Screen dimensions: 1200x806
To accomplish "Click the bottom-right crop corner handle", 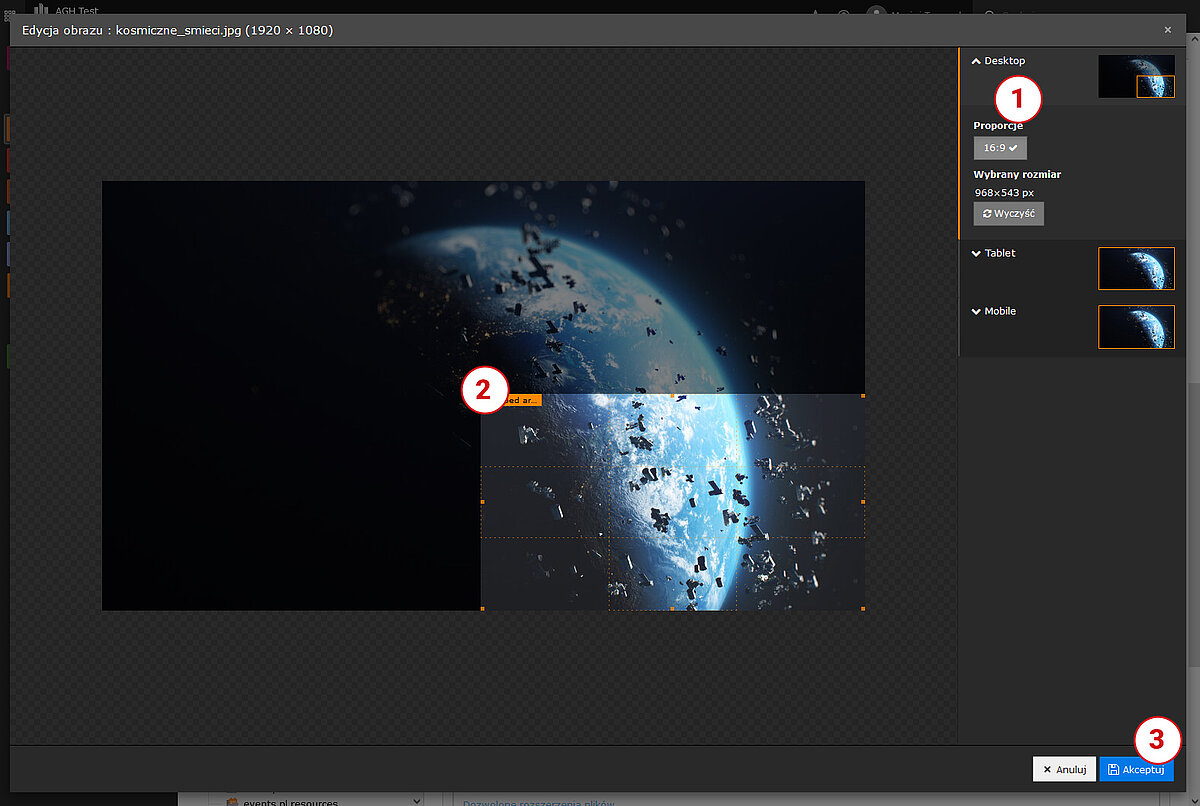I will point(863,608).
